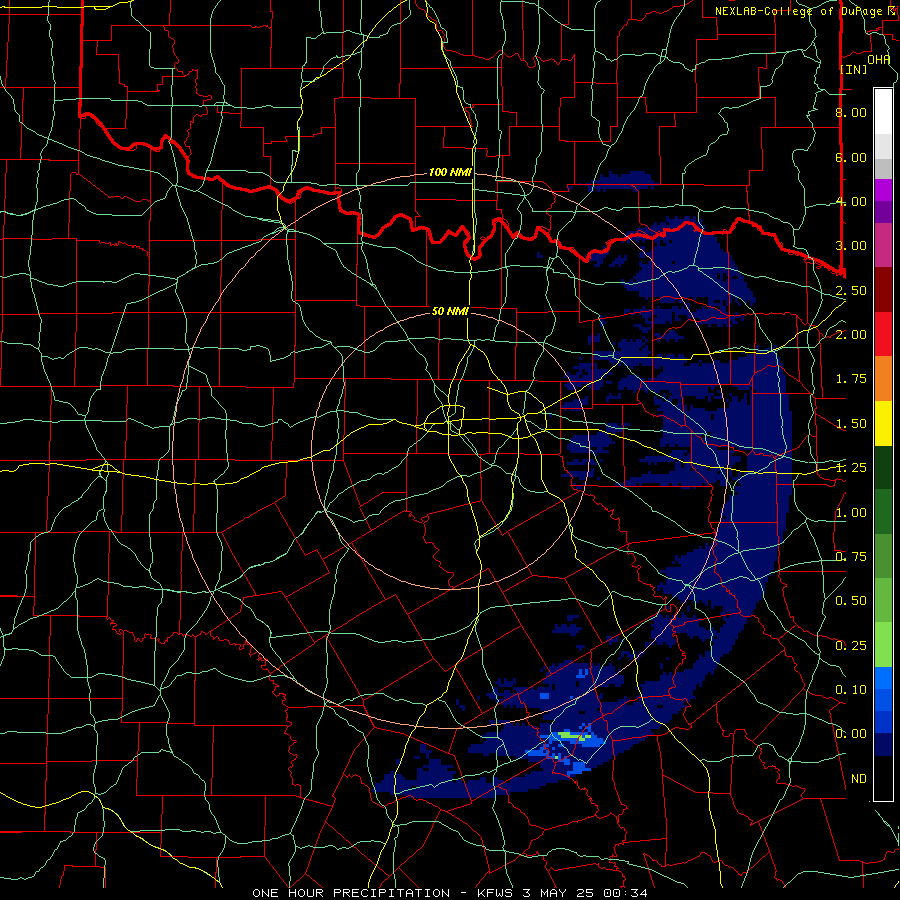Screen dimensions: 900x900
Task: Click the '3 MAY 25 00:34' timestamp
Action: click(x=585, y=893)
